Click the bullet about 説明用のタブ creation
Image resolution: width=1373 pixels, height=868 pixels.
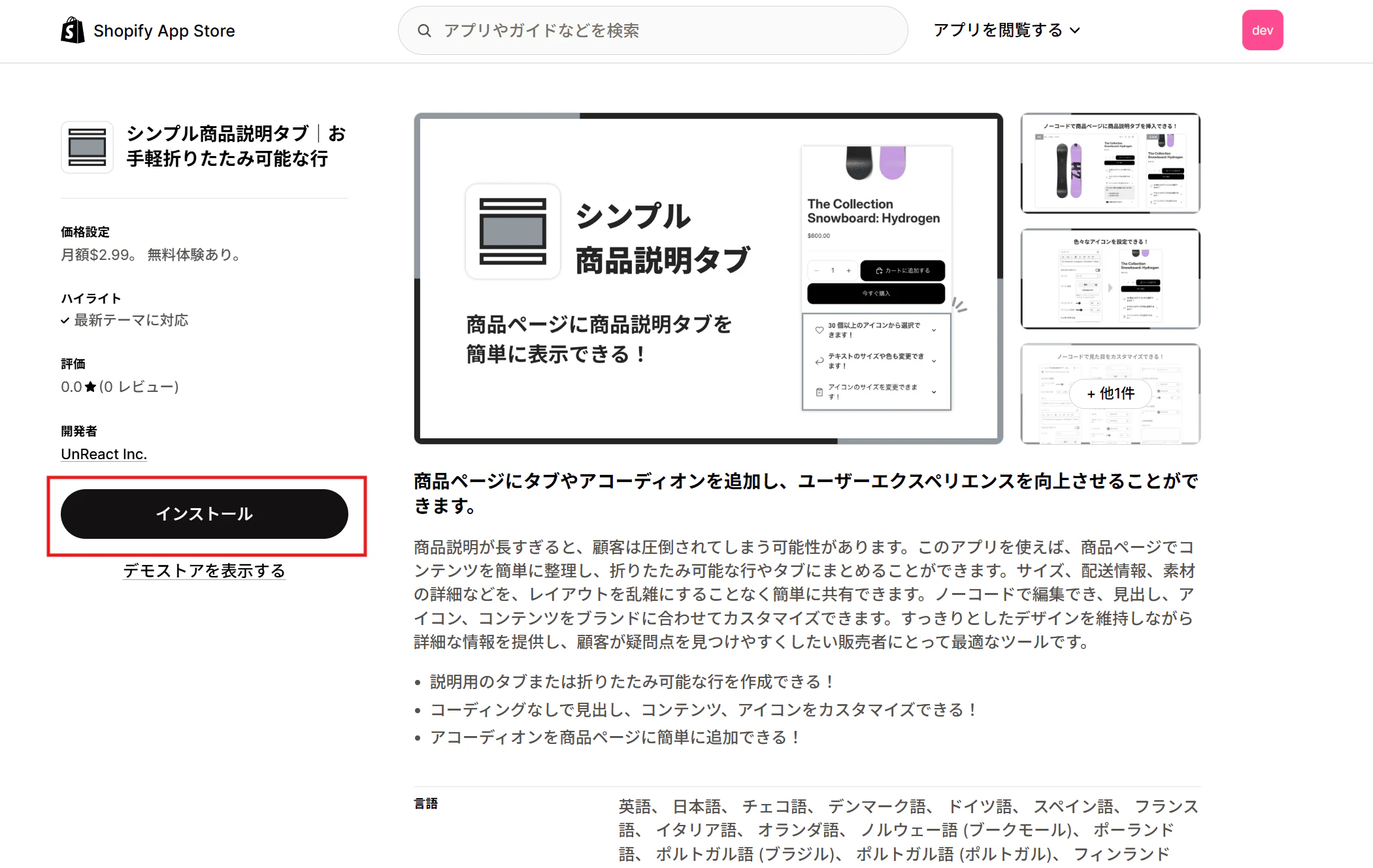[633, 682]
